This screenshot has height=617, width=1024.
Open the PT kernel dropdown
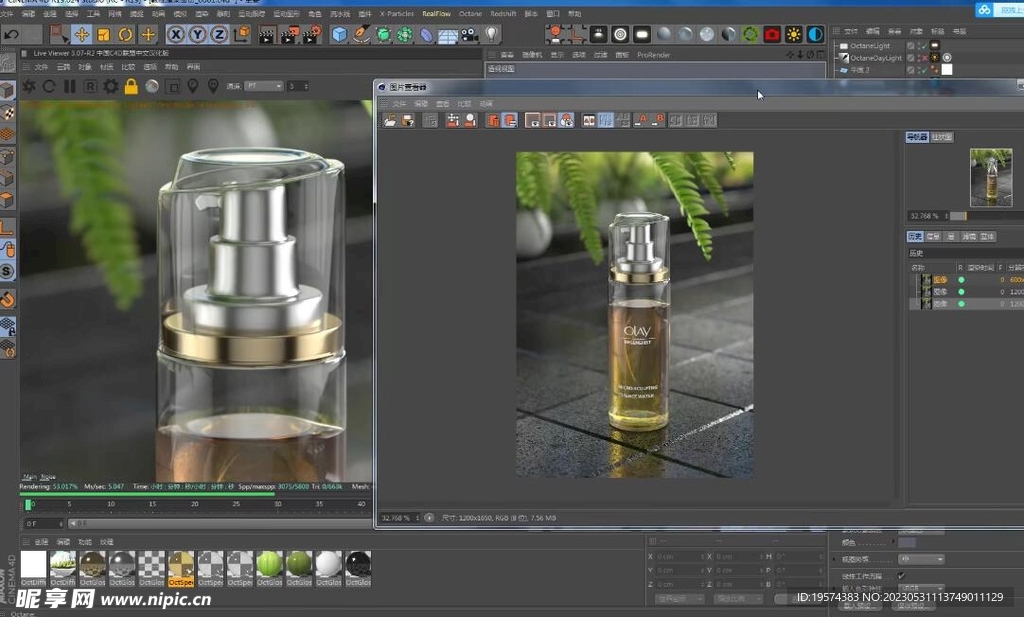point(264,86)
